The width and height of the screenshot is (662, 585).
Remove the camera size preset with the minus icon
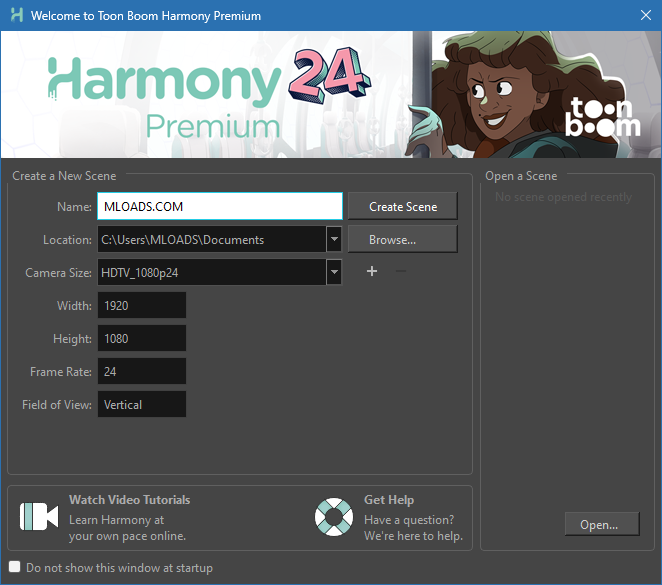(x=401, y=271)
